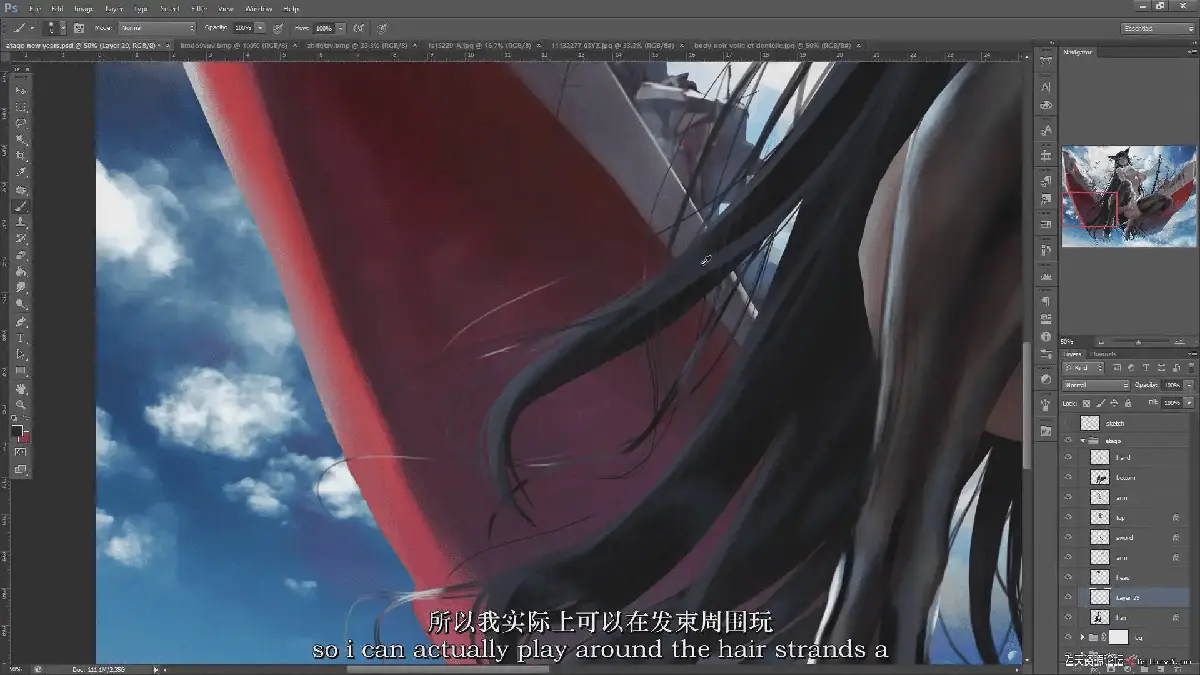Toggle visibility of Layer 20
Viewport: 1200px width, 675px height.
click(x=1068, y=597)
